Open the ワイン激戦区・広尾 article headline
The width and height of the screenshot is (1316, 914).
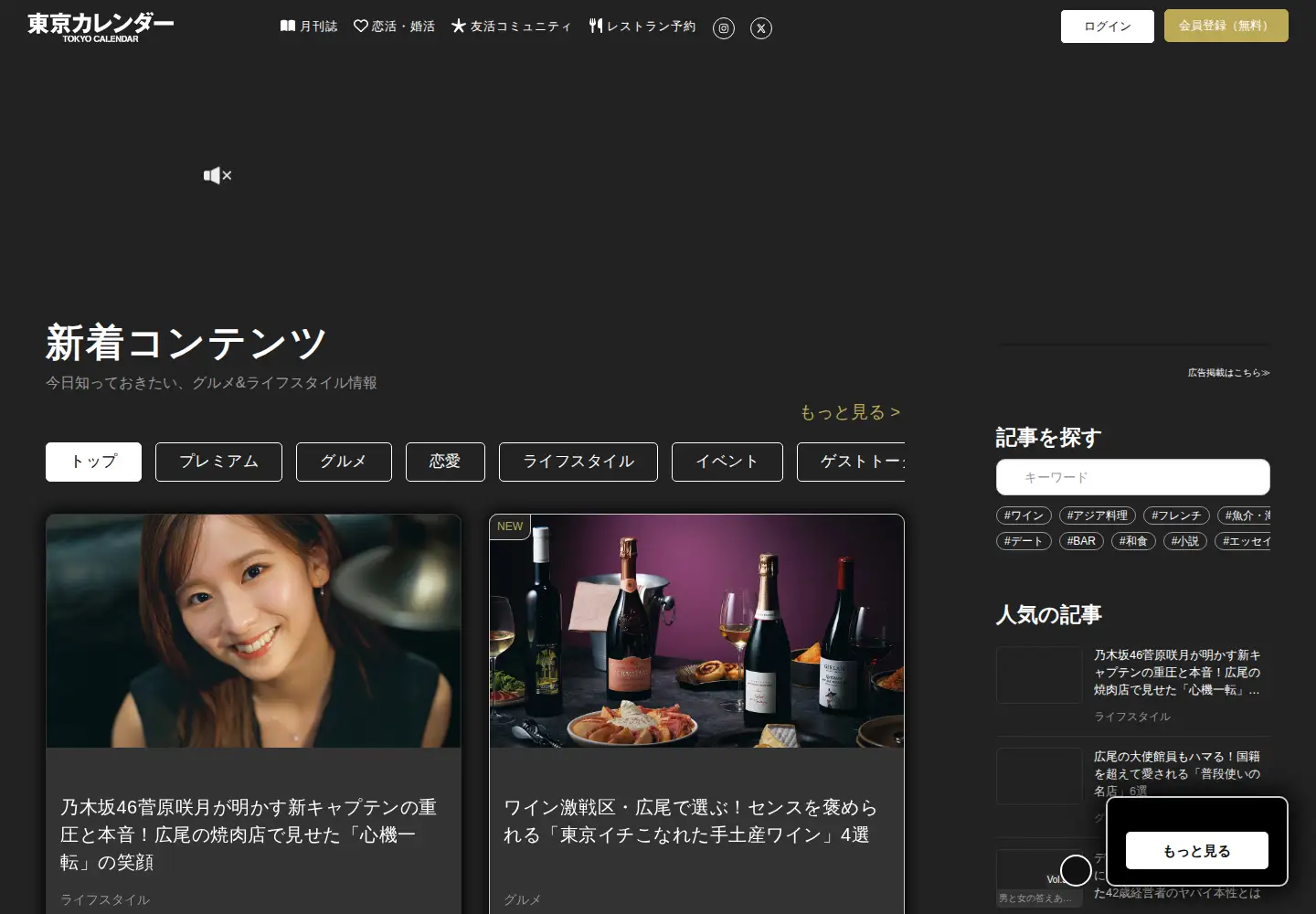coord(691,821)
